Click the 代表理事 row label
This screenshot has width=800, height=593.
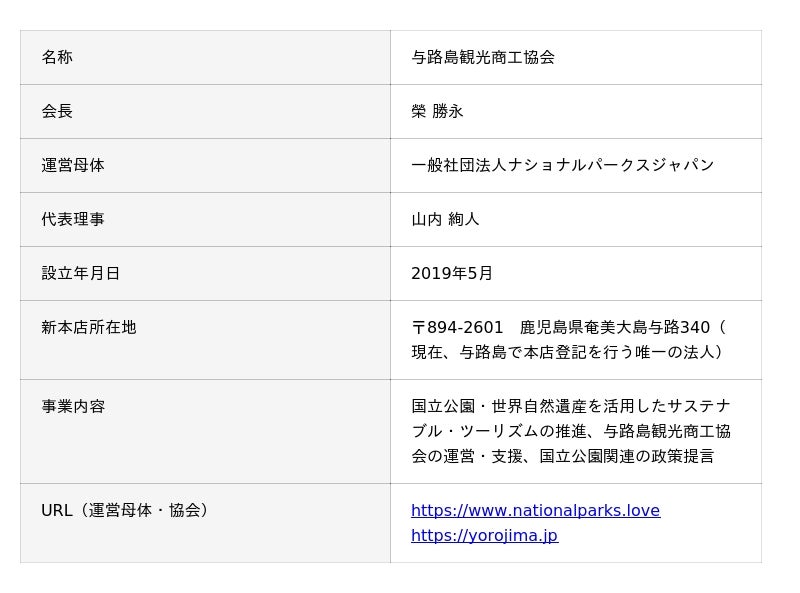(x=73, y=220)
